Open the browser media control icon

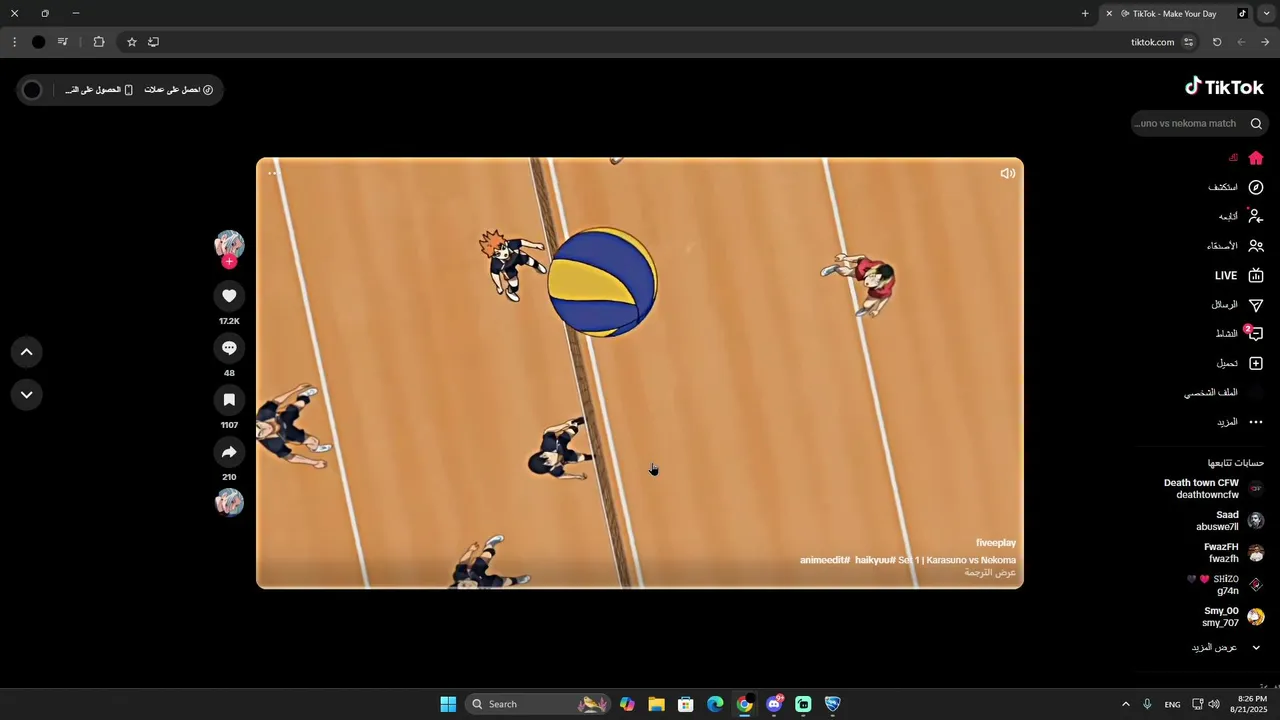click(x=63, y=42)
